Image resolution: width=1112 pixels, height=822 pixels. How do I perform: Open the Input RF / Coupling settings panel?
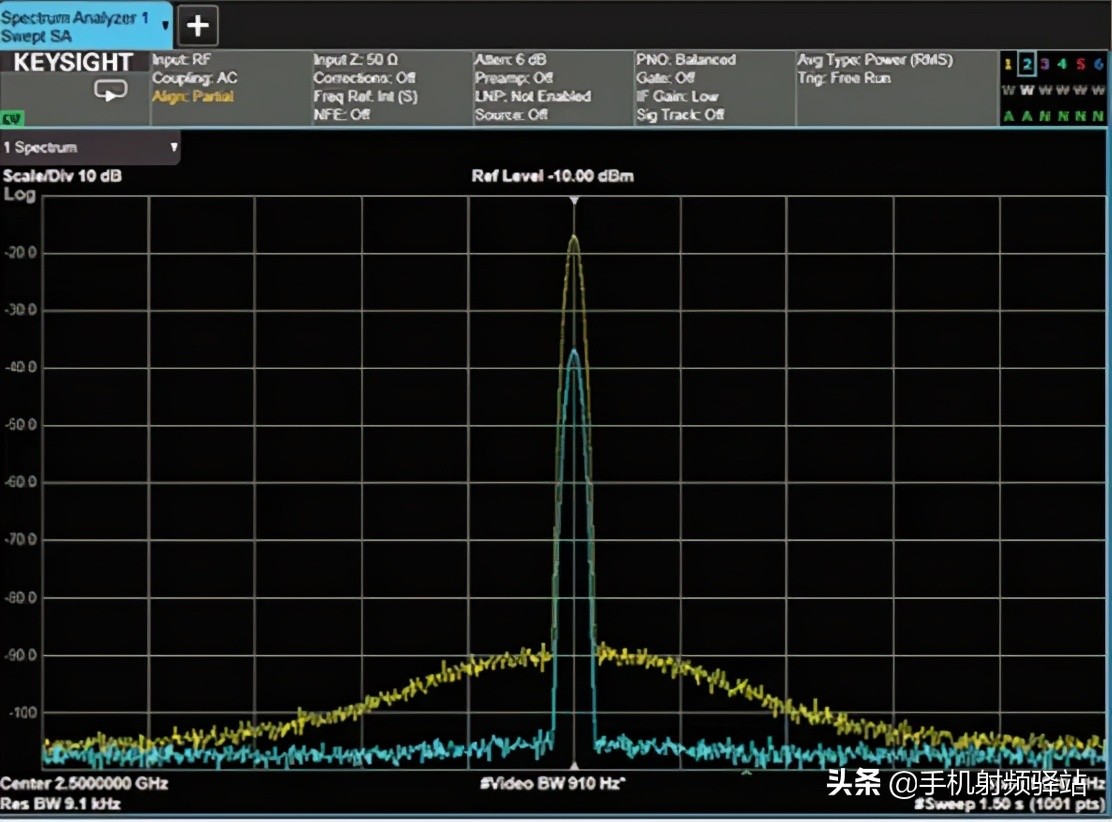click(x=230, y=88)
